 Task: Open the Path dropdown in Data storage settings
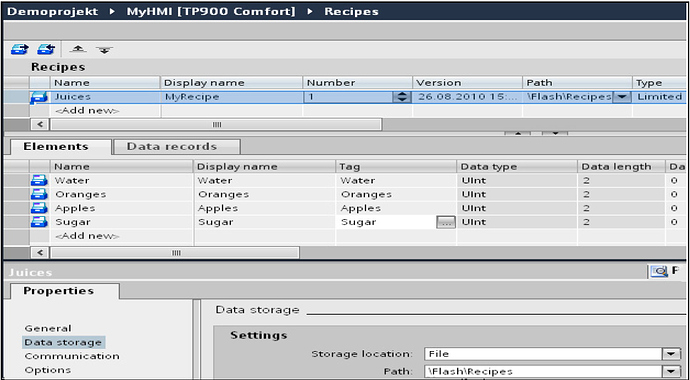(x=671, y=371)
